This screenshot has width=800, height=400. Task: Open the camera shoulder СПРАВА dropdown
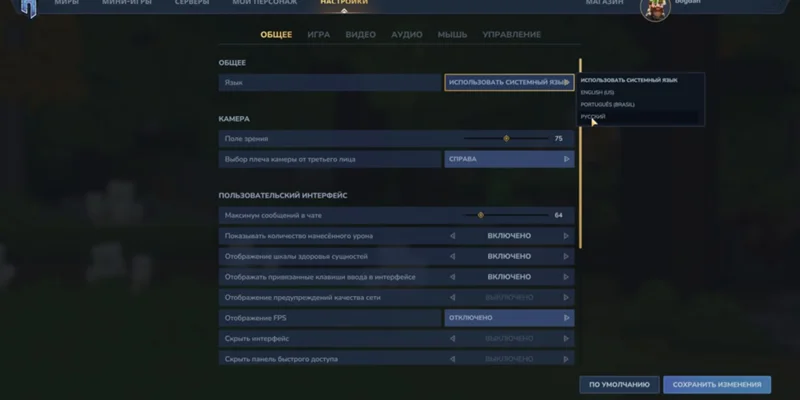click(x=509, y=159)
